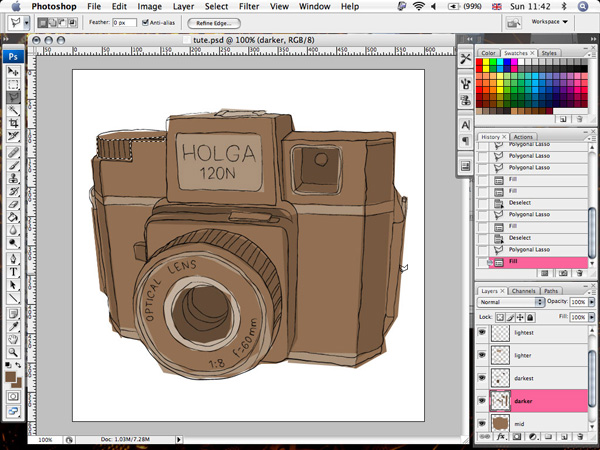This screenshot has height=450, width=600.
Task: Open Spotlight search in menu bar
Action: [583, 6]
